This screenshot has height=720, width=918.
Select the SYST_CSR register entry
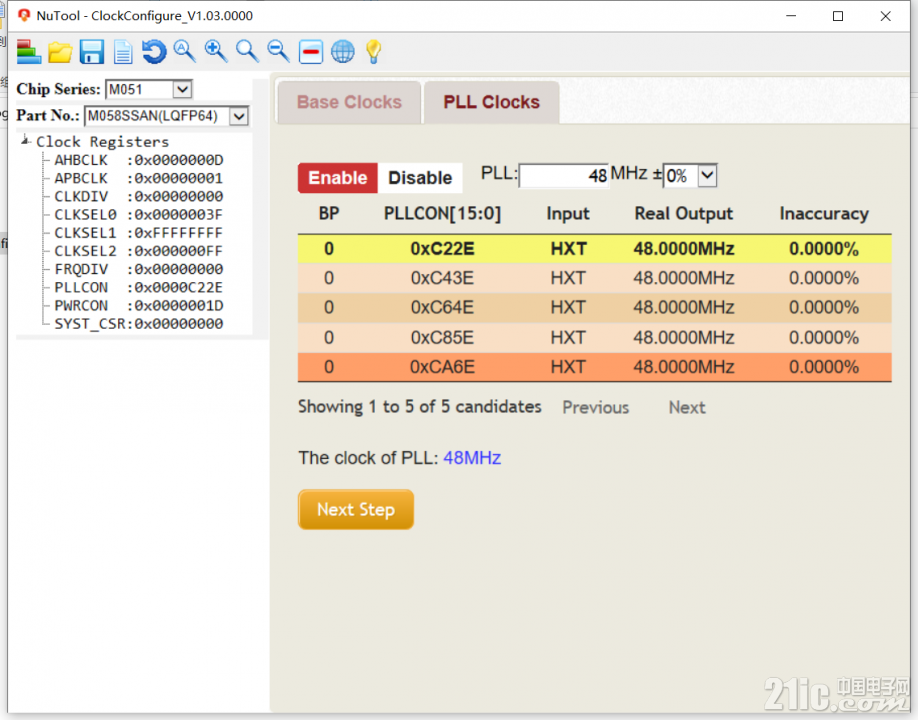click(x=139, y=324)
